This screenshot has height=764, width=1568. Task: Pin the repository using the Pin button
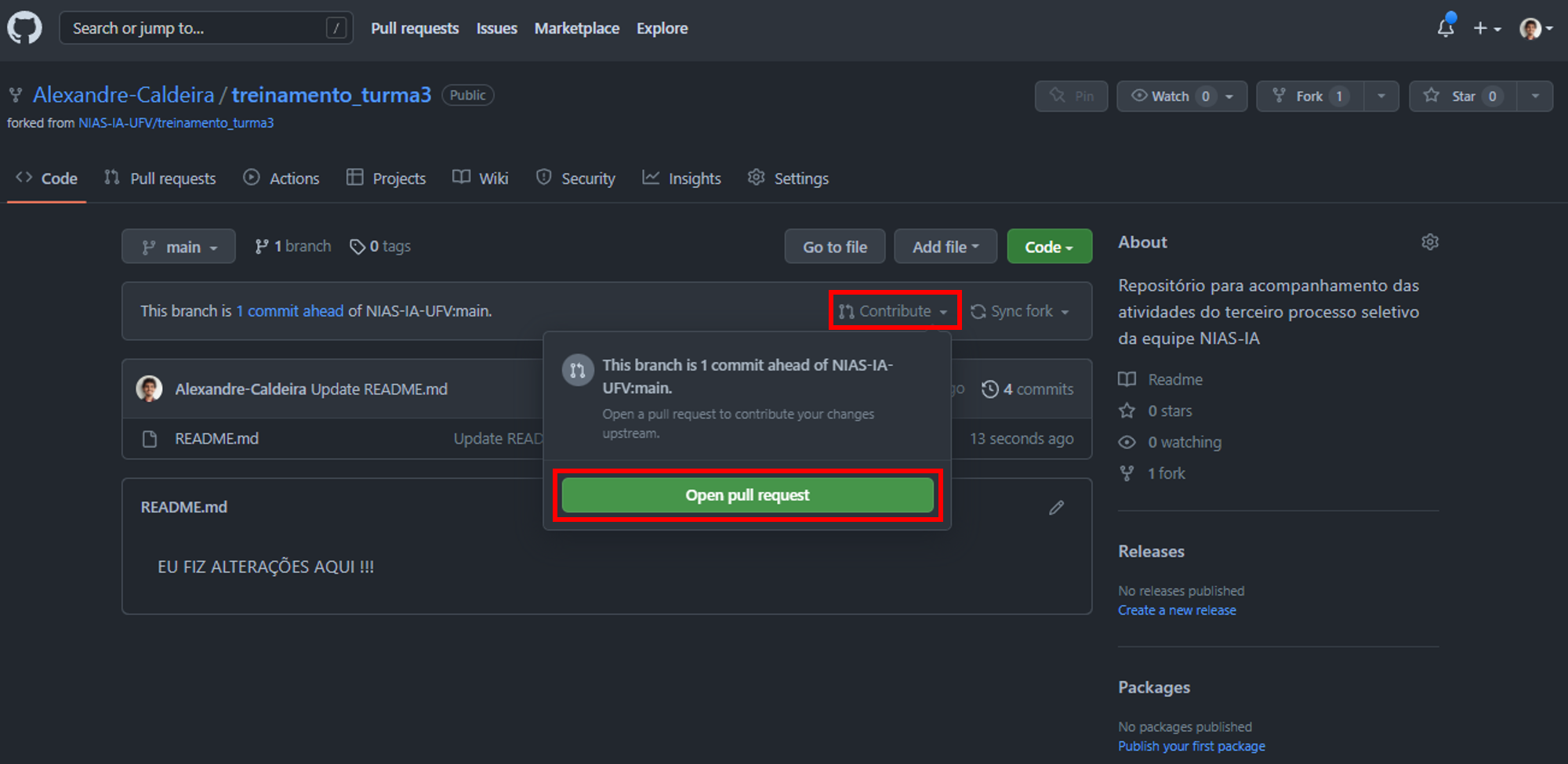(1071, 96)
